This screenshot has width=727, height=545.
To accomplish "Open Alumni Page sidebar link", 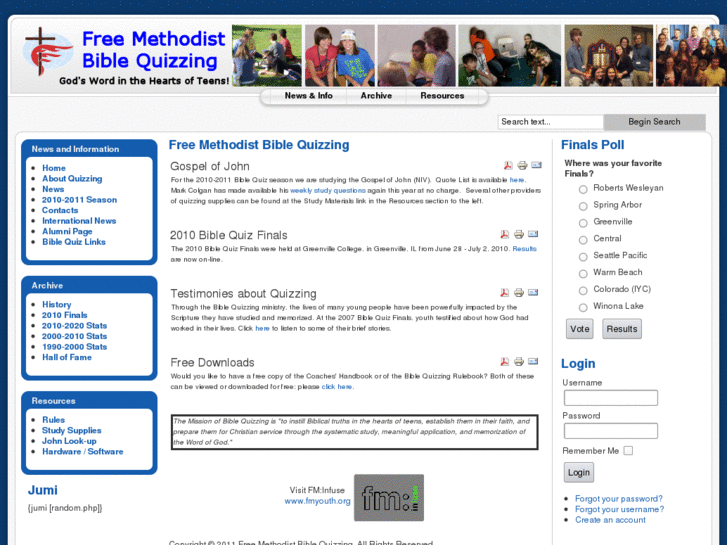I will point(67,231).
